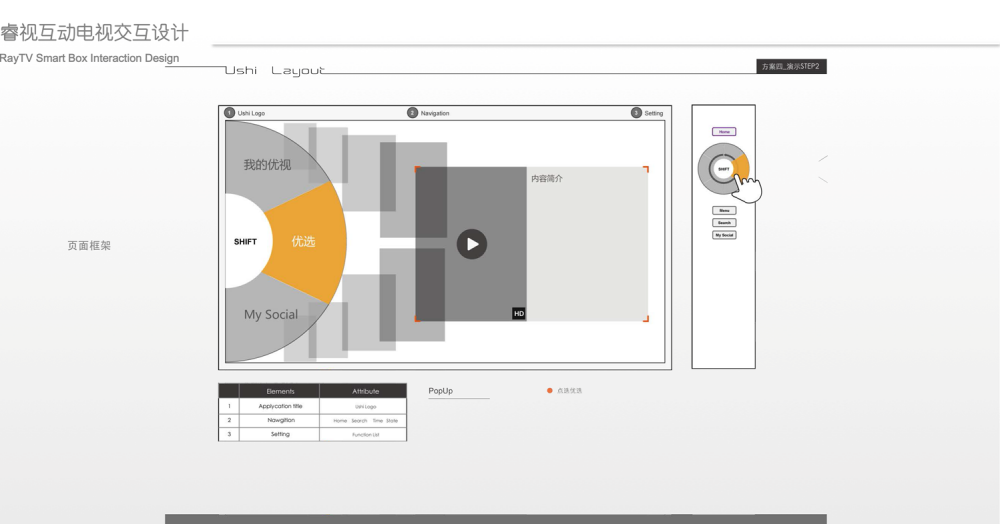
Task: Click the Ushi Layout heading
Action: [275, 70]
